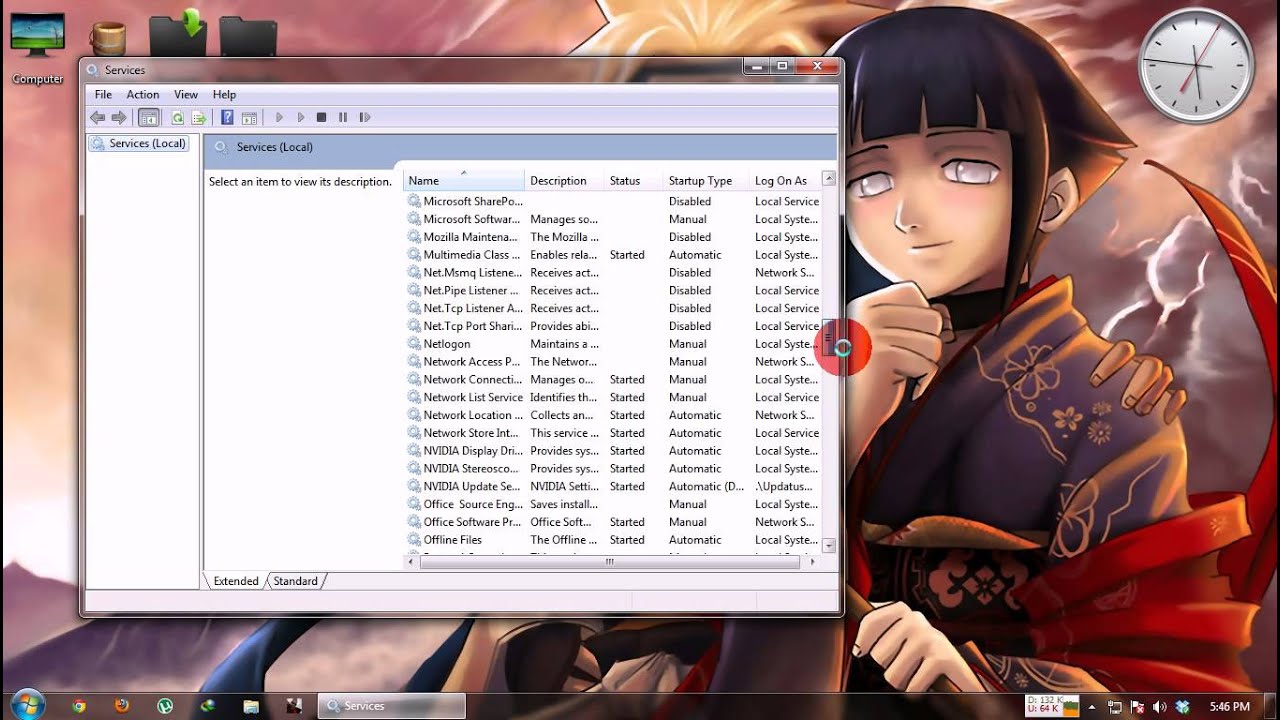The width and height of the screenshot is (1280, 720).
Task: Open the Action menu
Action: click(143, 94)
